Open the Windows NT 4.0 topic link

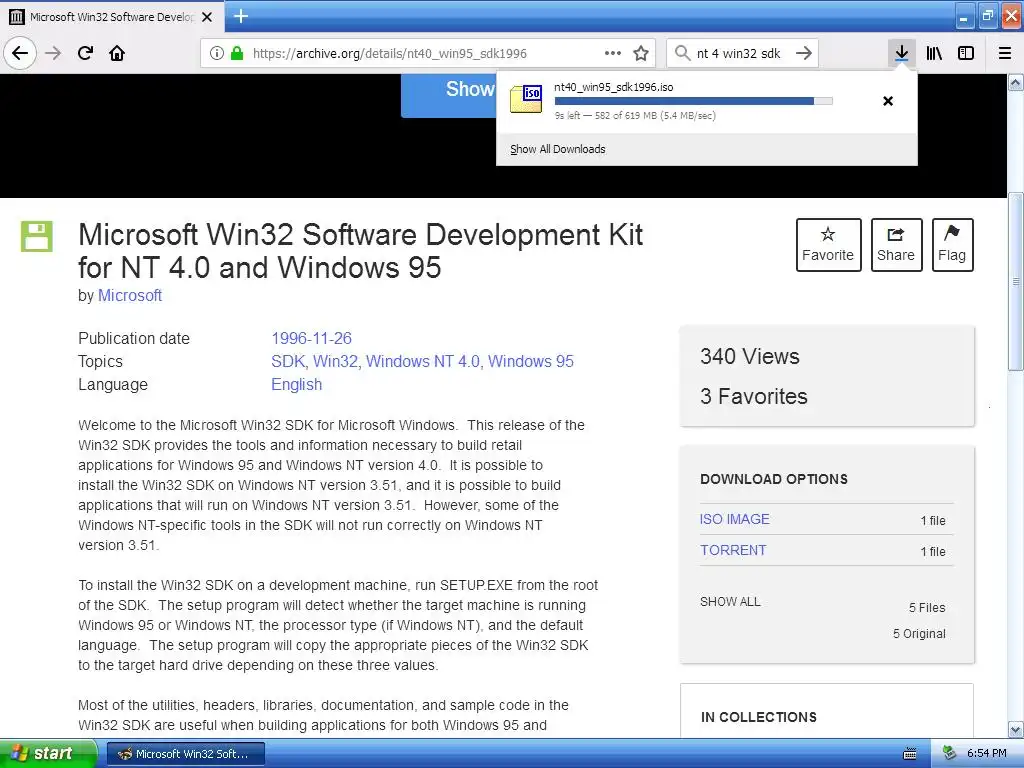423,361
